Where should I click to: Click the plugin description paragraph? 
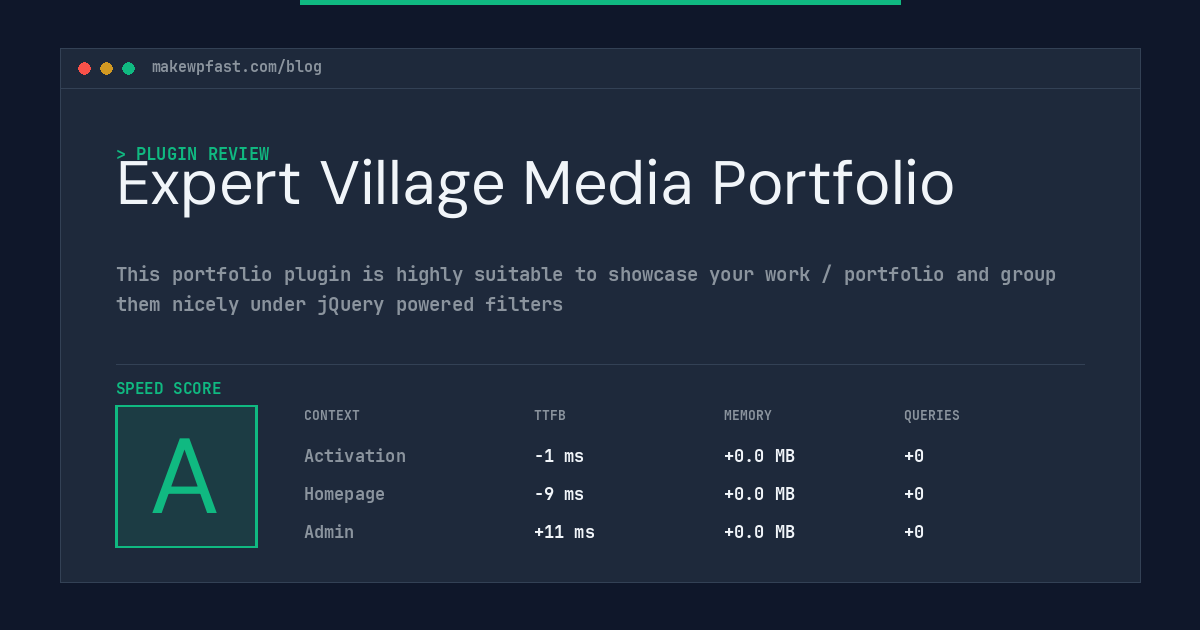586,289
